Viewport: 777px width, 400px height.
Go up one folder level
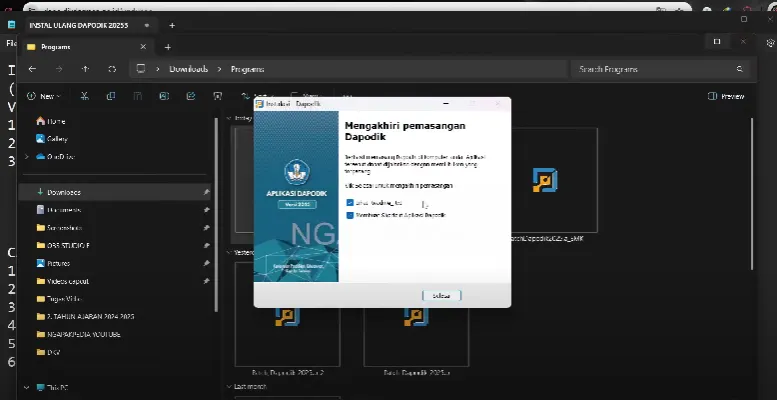(85, 69)
